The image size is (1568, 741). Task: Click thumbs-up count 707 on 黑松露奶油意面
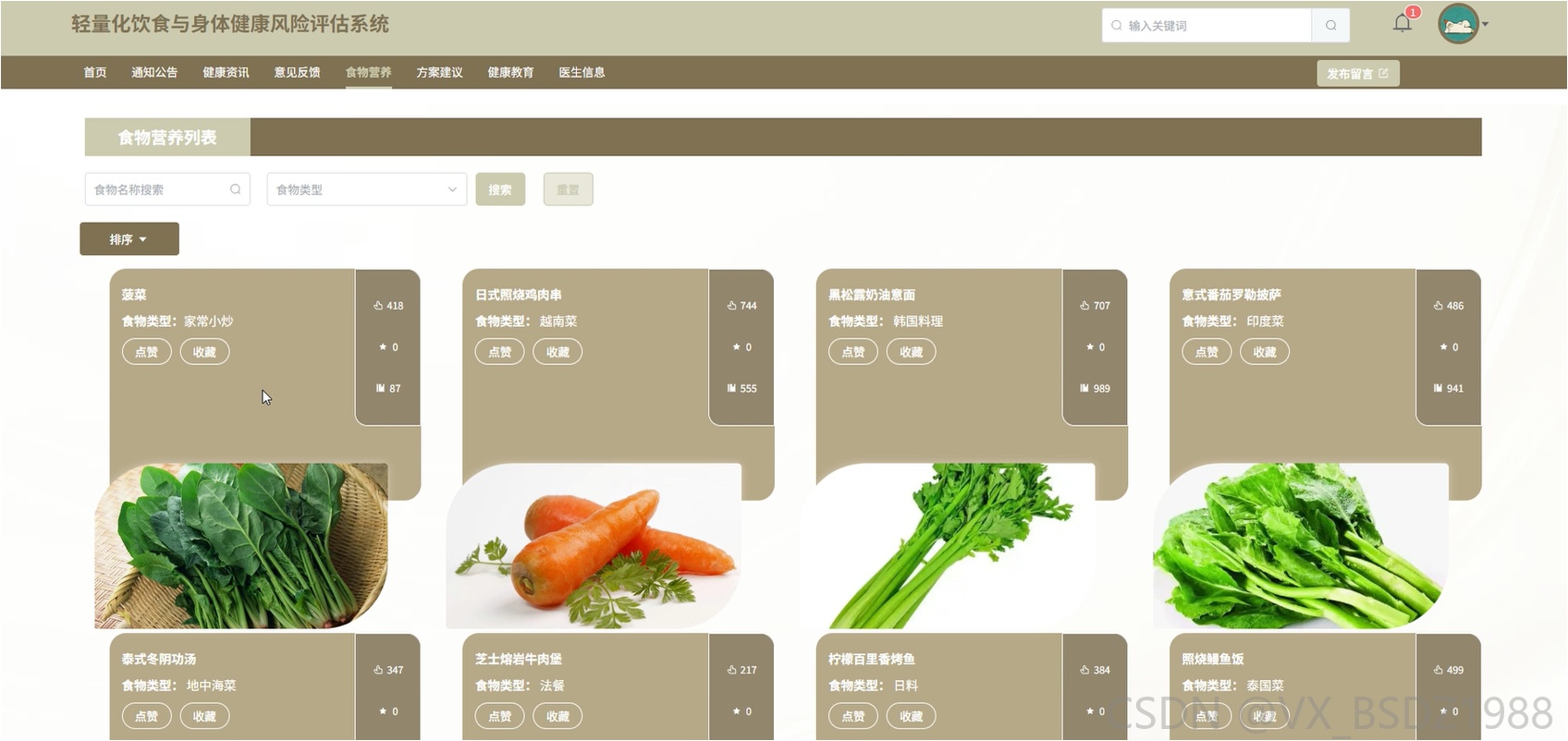[1095, 306]
